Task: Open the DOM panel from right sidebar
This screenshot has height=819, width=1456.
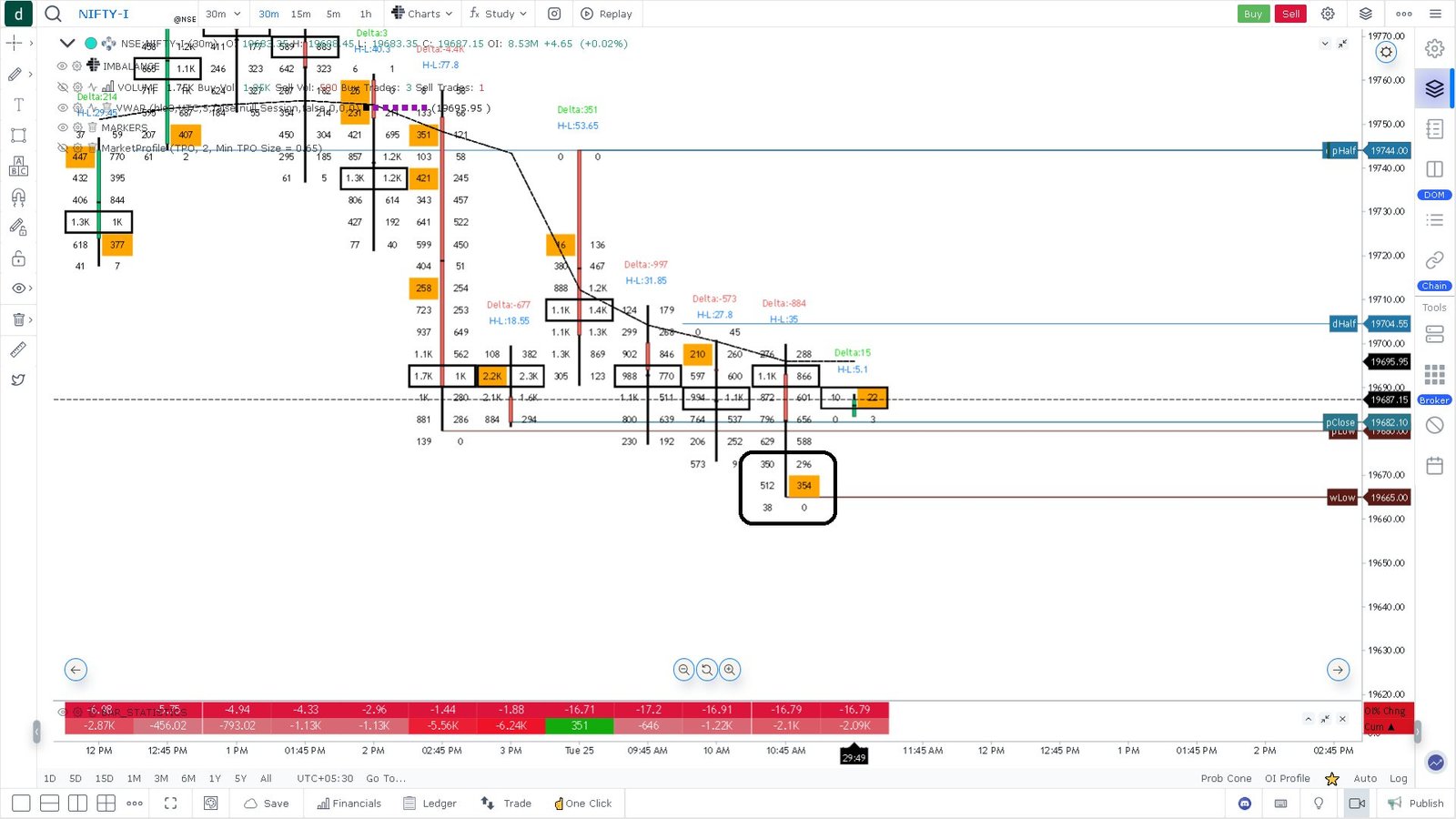Action: 1434,195
